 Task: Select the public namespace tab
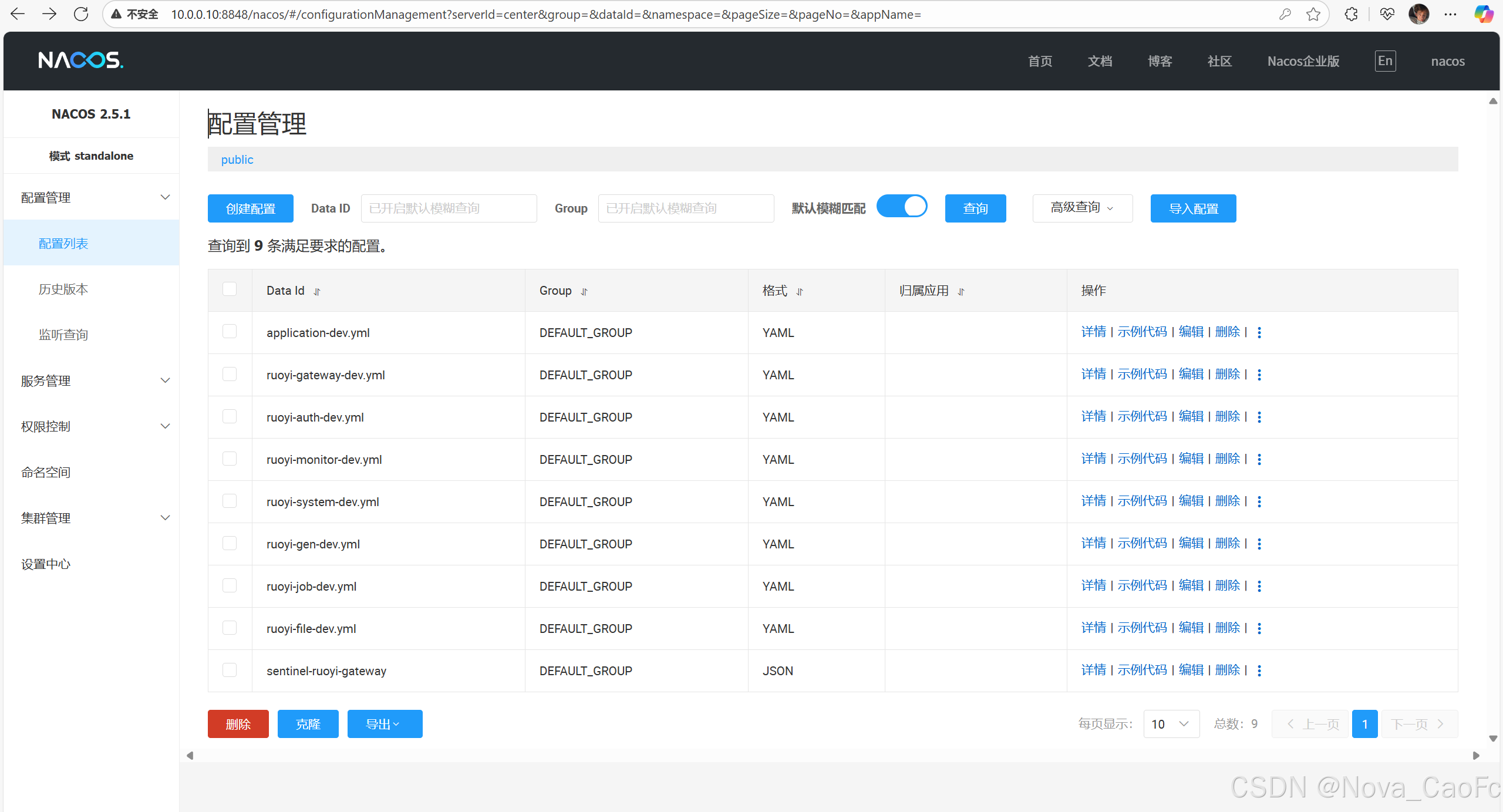coord(237,160)
